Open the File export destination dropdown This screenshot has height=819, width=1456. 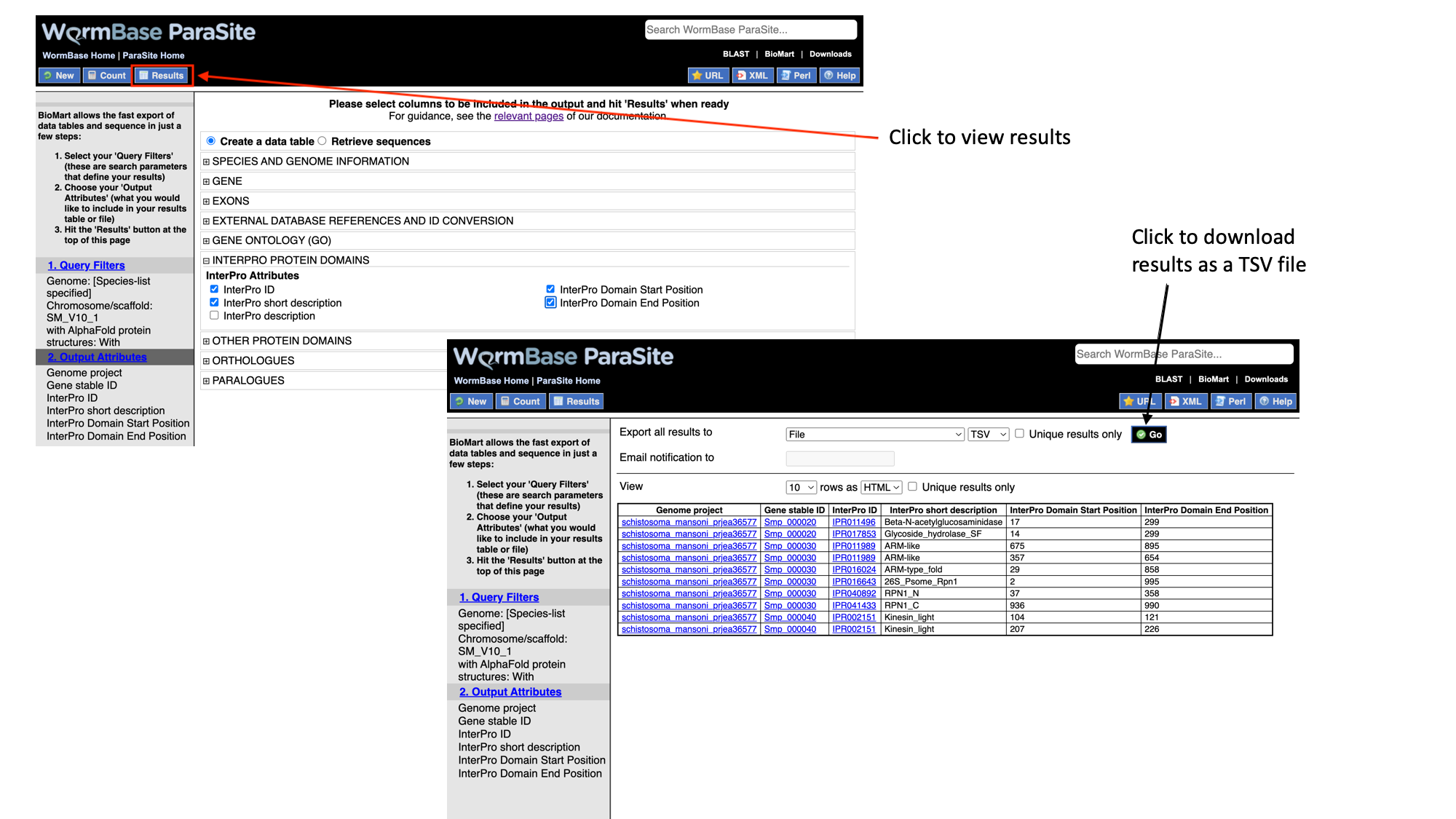pos(875,435)
